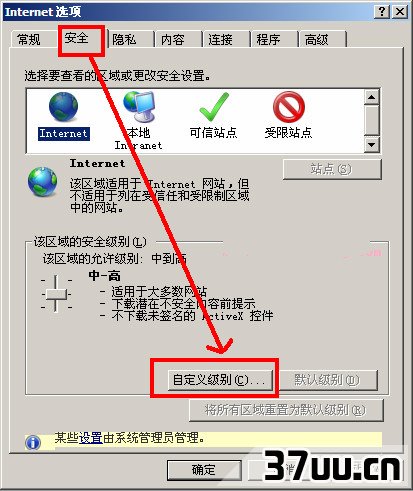Viewport: 413px width, 491px height.
Task: Click the zone list scroll up arrow
Action: click(371, 97)
